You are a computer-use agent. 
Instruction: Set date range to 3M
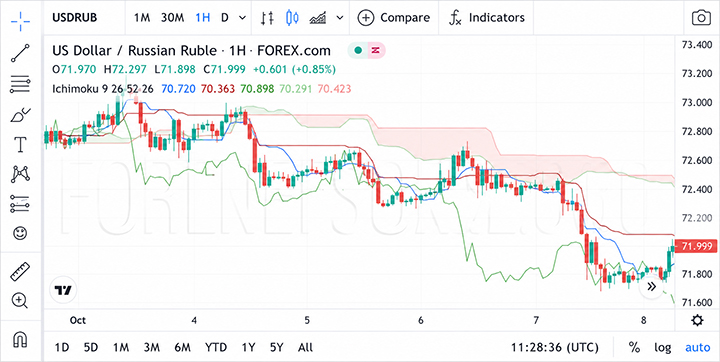point(152,347)
